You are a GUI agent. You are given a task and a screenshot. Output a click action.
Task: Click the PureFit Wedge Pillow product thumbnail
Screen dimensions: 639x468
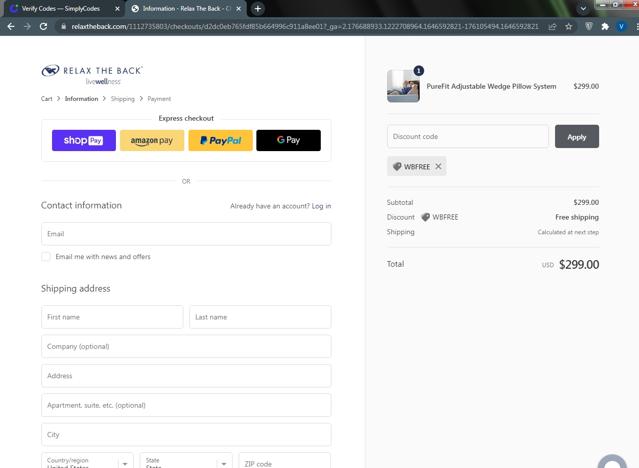[403, 86]
